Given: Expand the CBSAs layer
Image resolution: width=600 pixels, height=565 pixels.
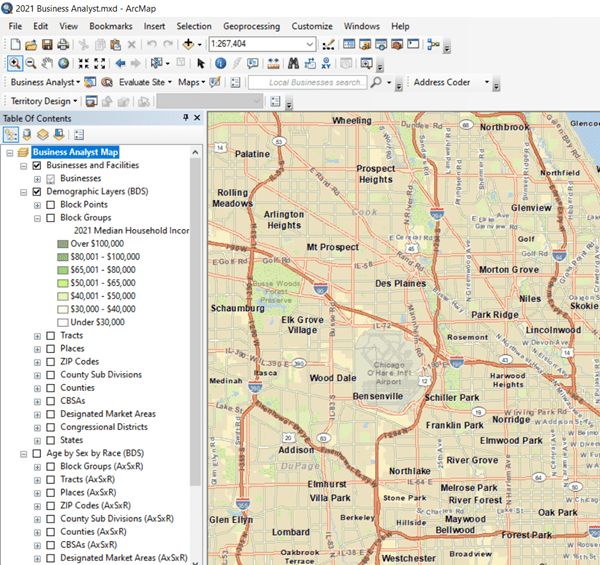Looking at the screenshot, I should (37, 401).
